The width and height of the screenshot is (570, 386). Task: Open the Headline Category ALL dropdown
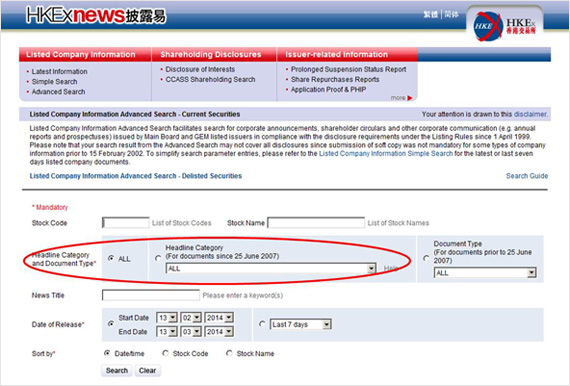tap(271, 269)
